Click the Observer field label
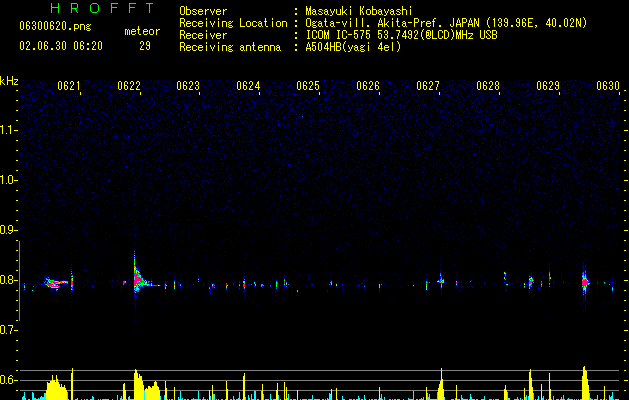The height and width of the screenshot is (400, 629). 203,11
